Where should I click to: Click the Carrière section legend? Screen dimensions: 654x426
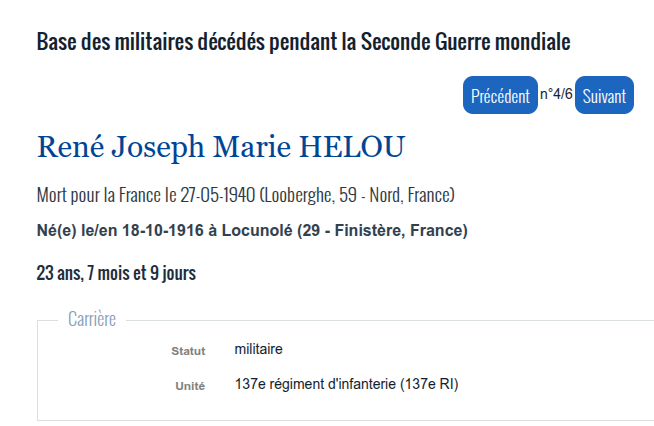click(92, 319)
